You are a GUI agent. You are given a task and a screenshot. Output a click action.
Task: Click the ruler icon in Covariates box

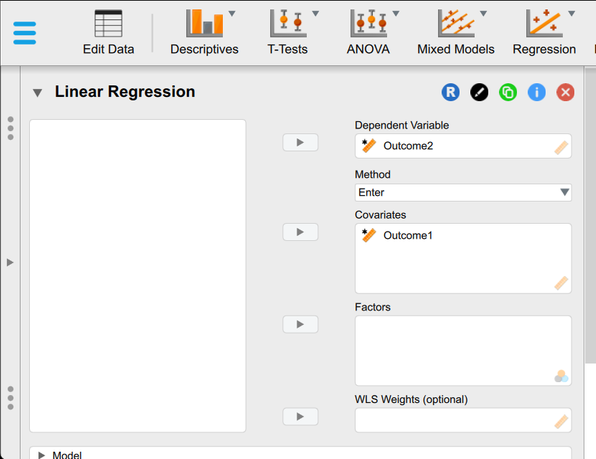561,283
